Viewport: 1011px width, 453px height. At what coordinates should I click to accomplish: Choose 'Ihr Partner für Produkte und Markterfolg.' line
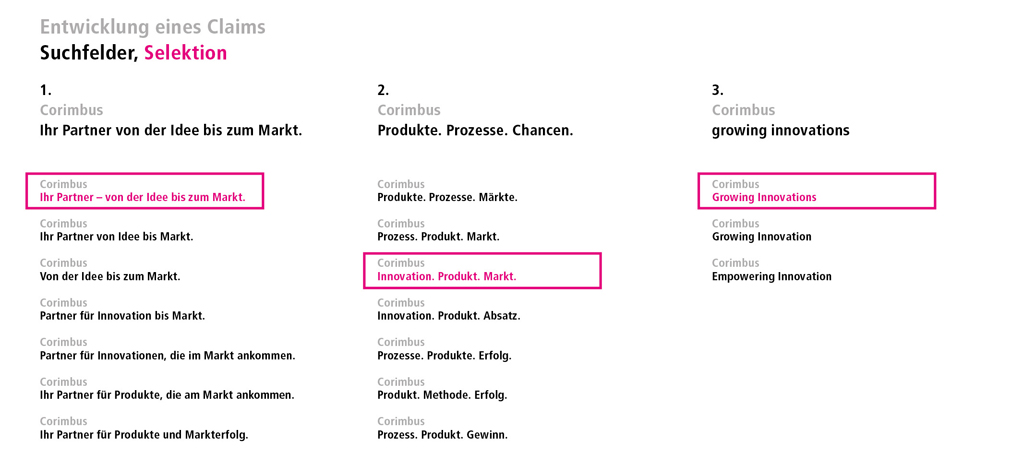coord(144,434)
